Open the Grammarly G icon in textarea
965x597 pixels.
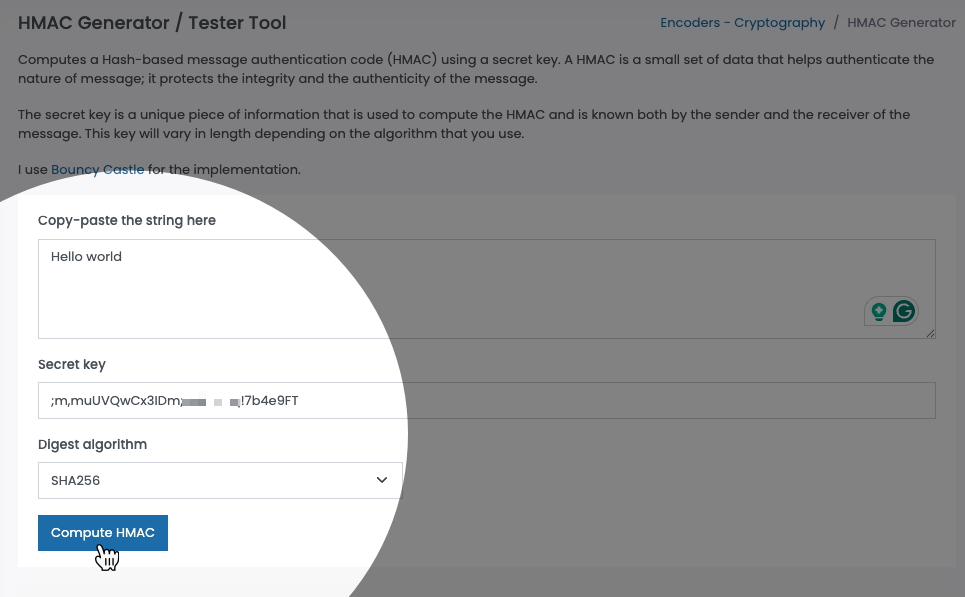click(x=904, y=312)
